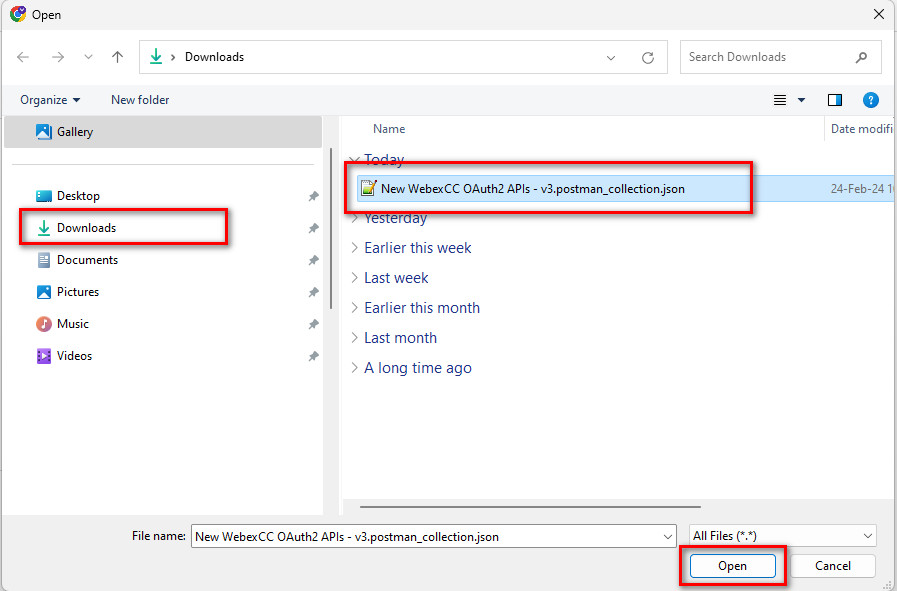Open the All Files type filter dropdown
Screen dimensions: 897x591
pyautogui.click(x=783, y=536)
